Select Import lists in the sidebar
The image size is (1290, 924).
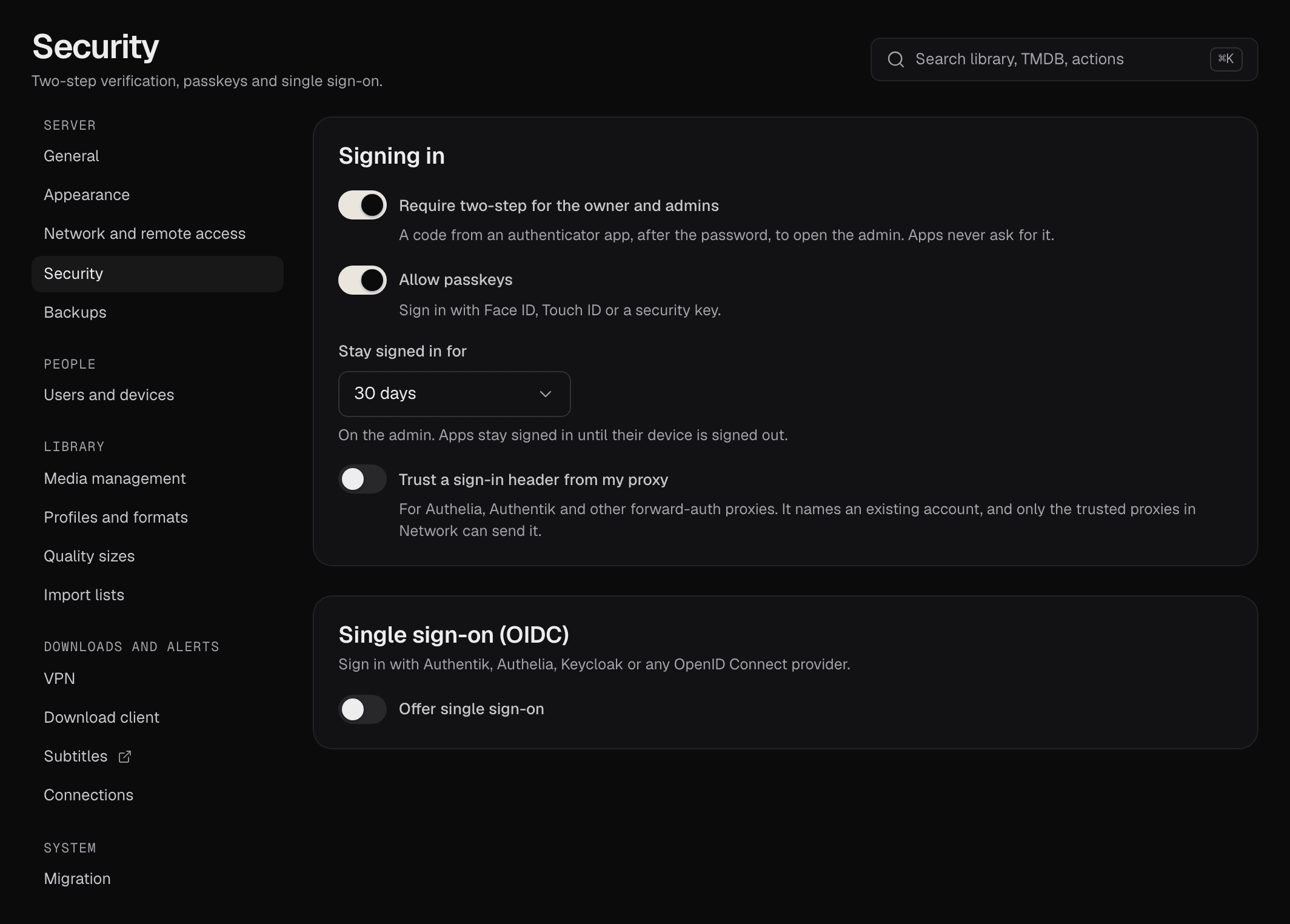157,595
